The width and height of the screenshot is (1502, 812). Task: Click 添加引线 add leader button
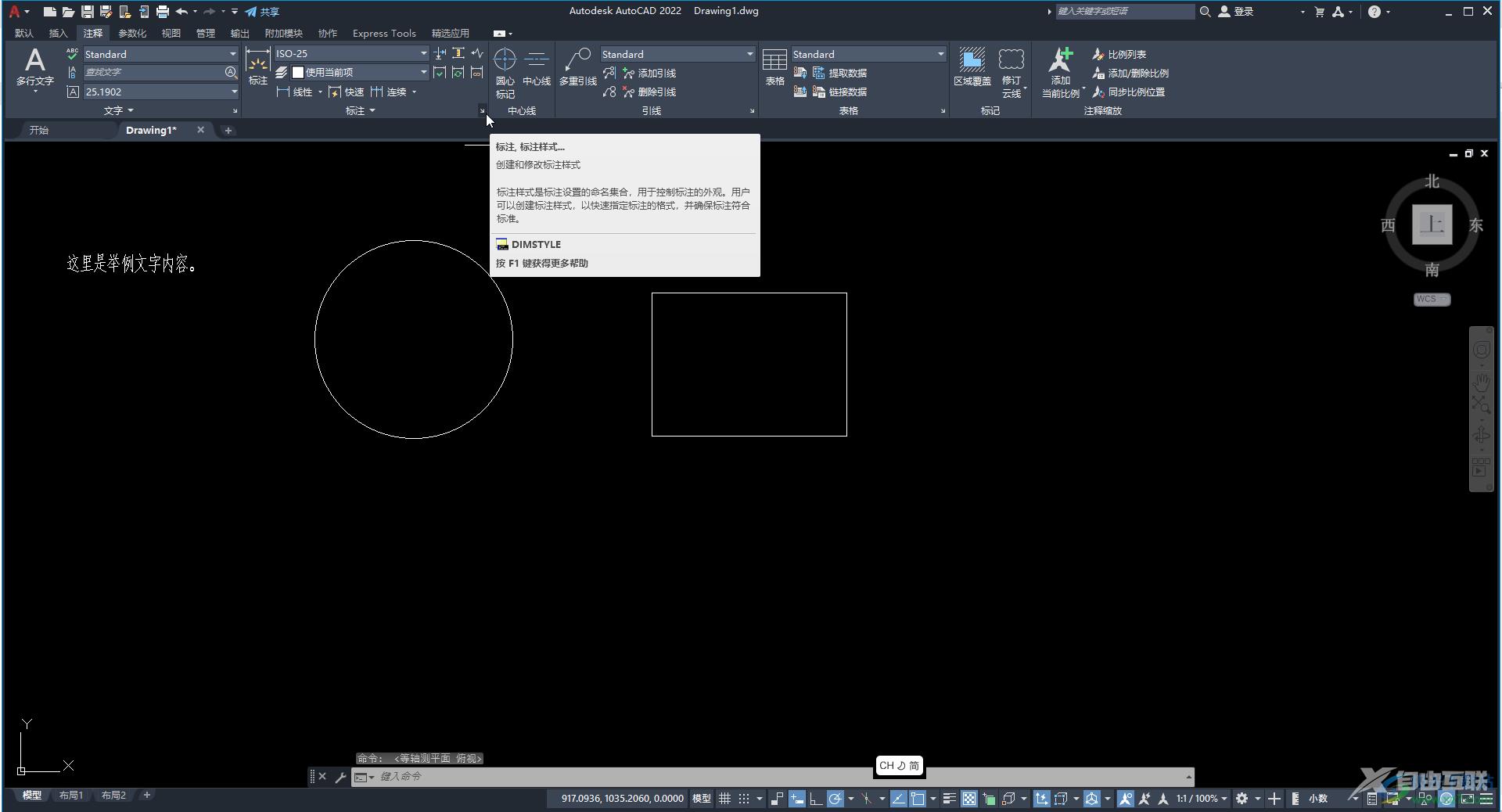[x=649, y=73]
